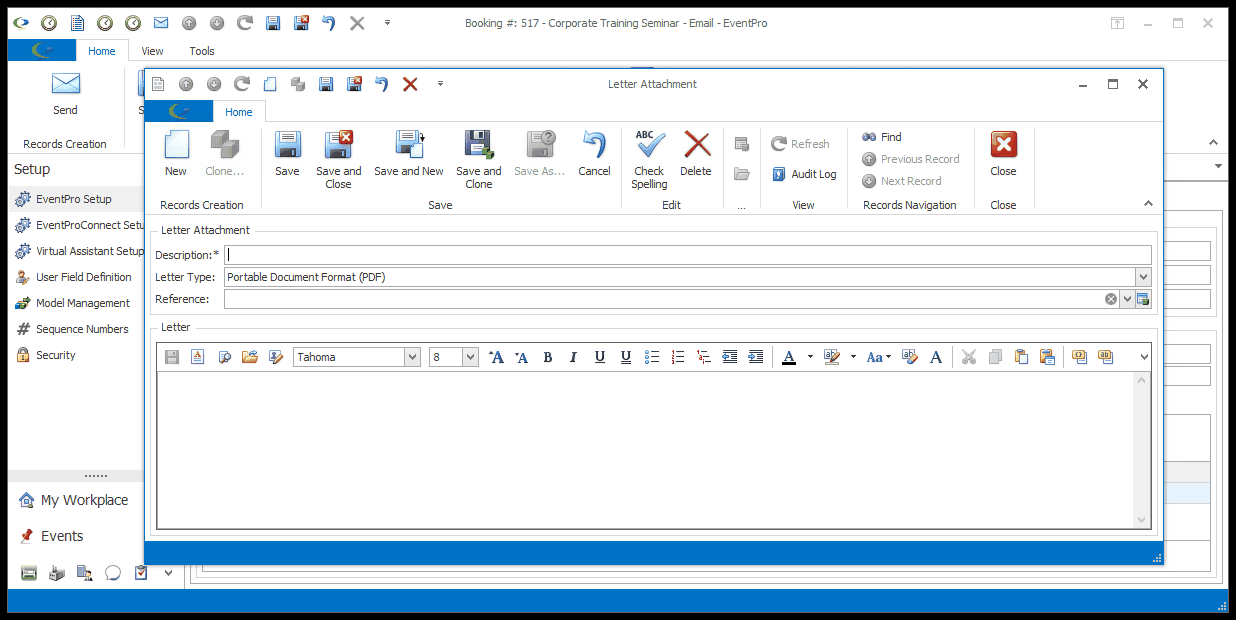This screenshot has width=1236, height=620.
Task: Open the font size 8 dropdown
Action: point(470,357)
